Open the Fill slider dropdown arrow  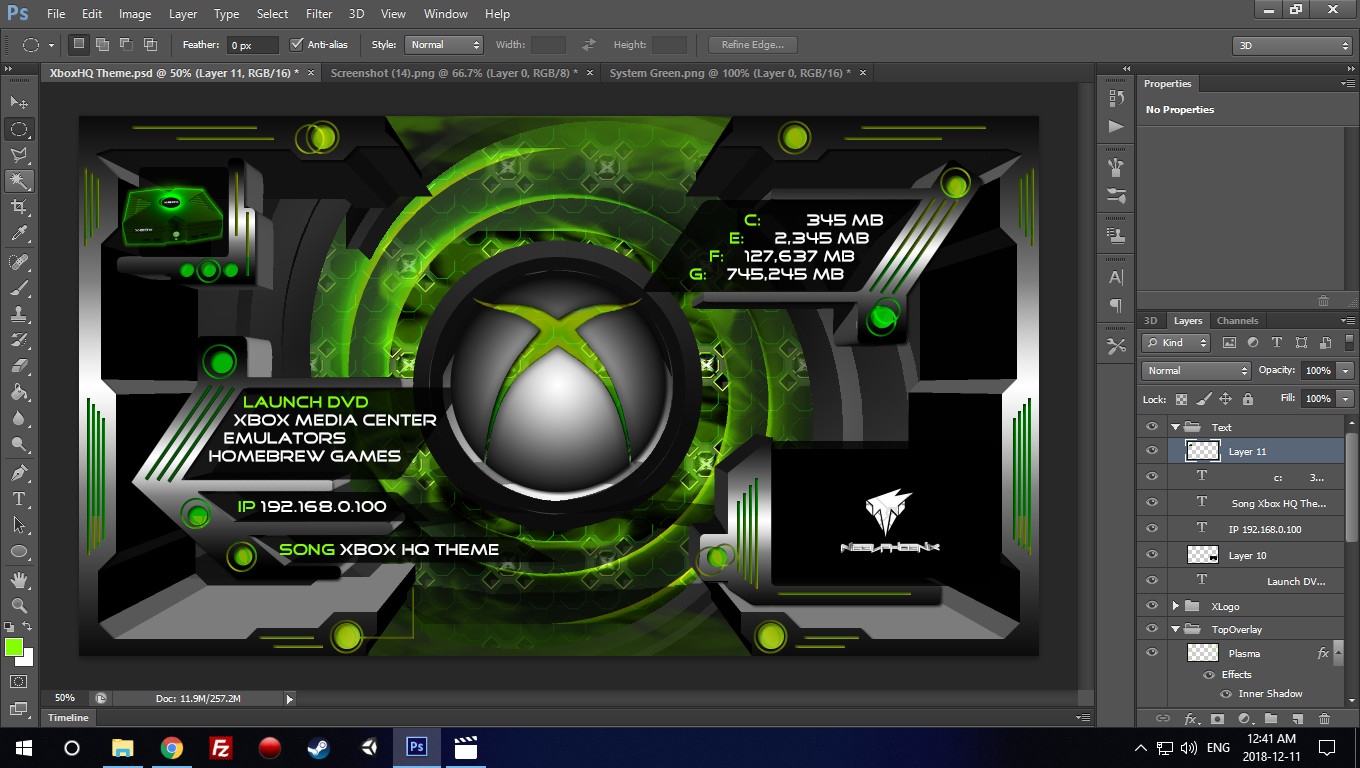1345,398
